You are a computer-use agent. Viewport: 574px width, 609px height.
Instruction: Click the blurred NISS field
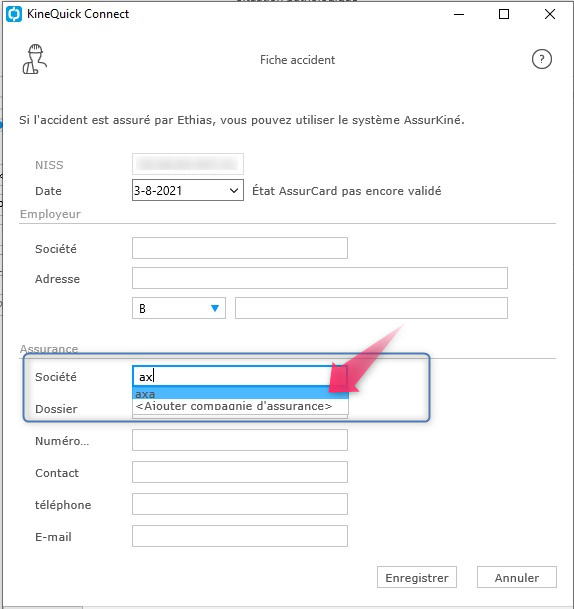pos(188,164)
